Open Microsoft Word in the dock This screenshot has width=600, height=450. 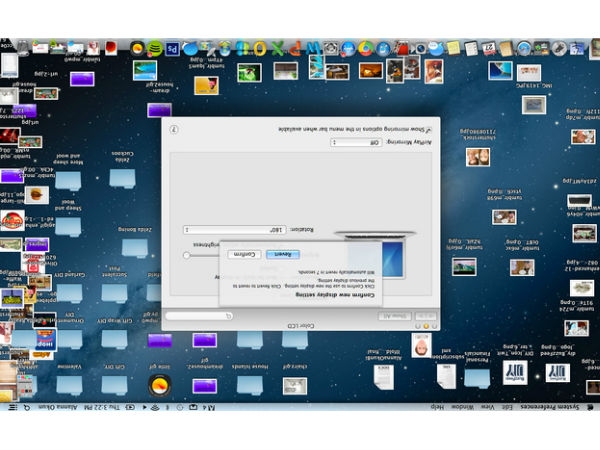pos(313,48)
